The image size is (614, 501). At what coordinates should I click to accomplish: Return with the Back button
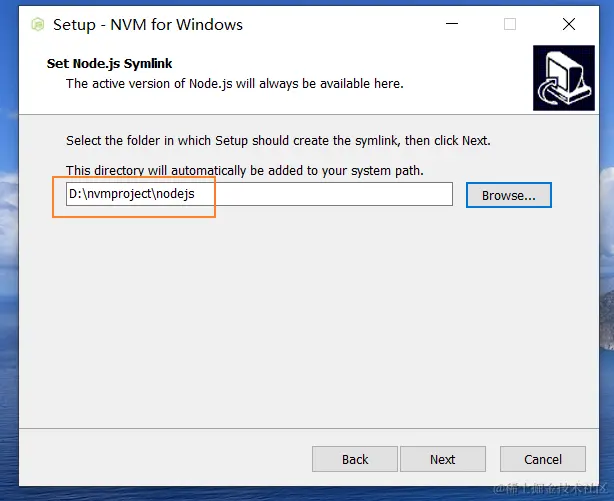(355, 459)
